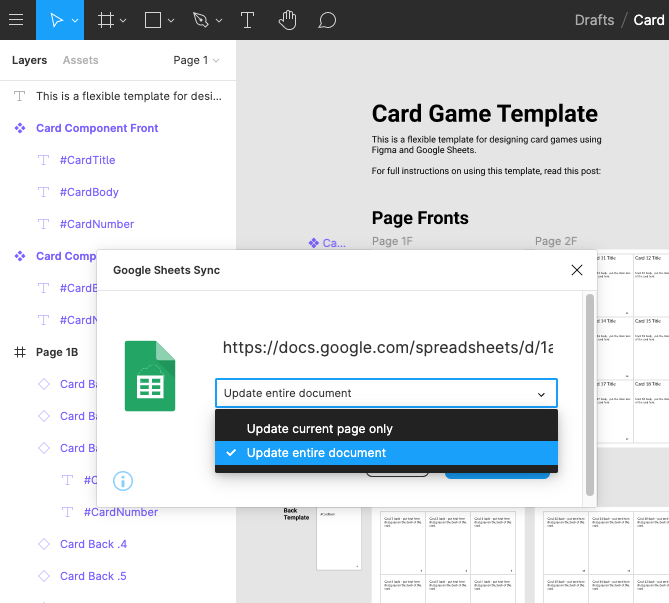Click the Page Fronts heading on canvas
Viewport: 669px width, 603px height.
[x=420, y=218]
